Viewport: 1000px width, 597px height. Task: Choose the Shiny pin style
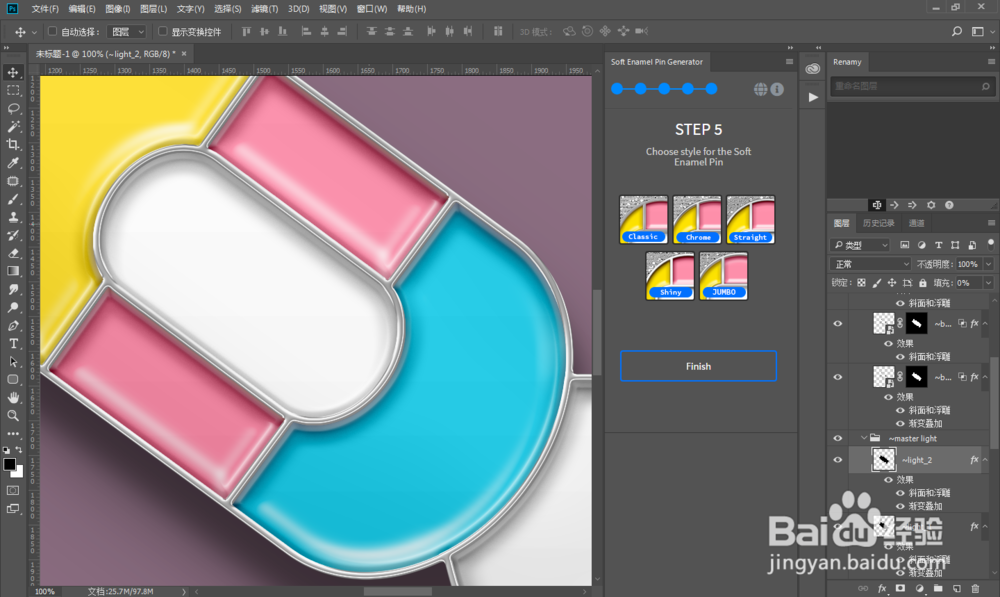[670, 276]
